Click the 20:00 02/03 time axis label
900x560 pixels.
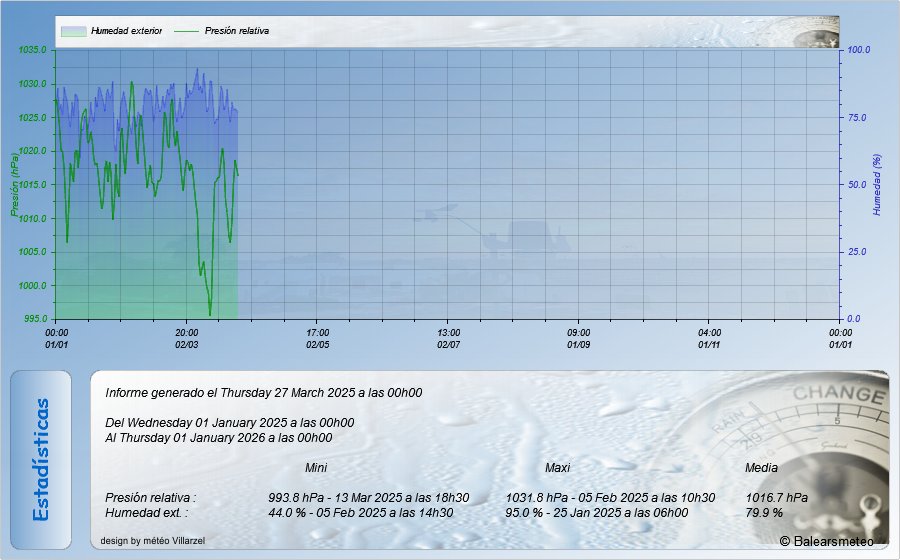(187, 339)
